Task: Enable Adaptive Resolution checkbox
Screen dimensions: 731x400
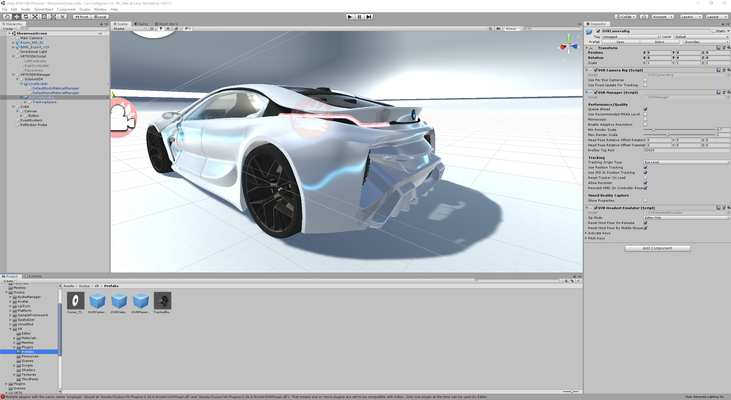Action: pyautogui.click(x=645, y=124)
